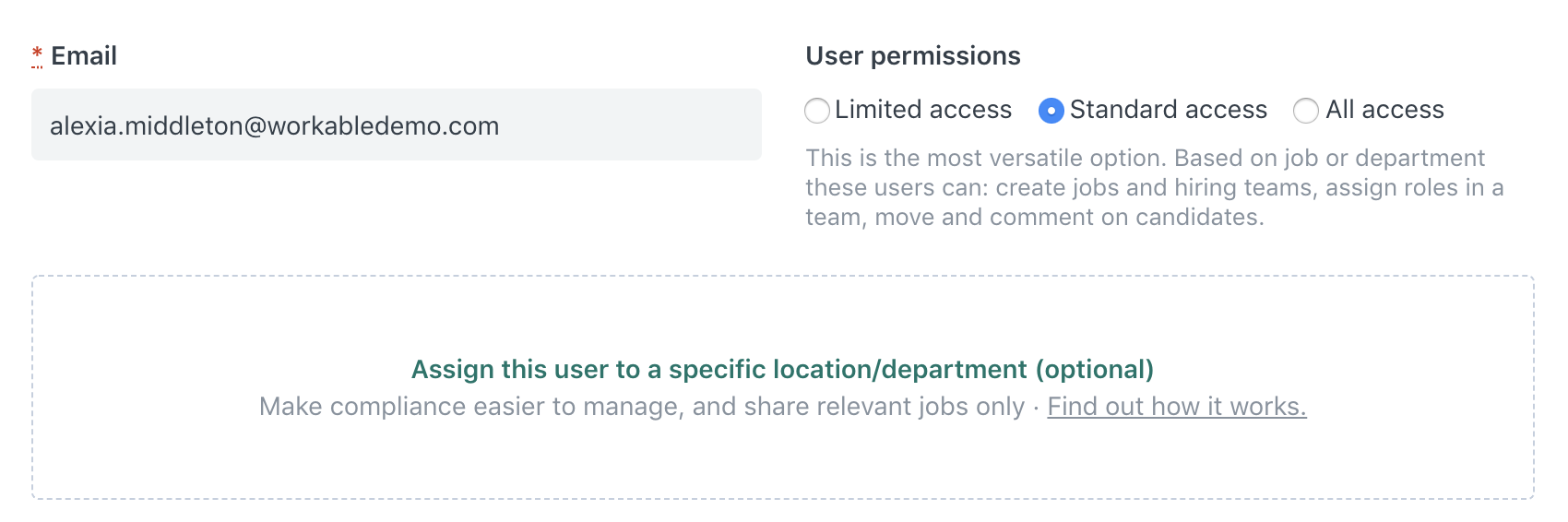Click the "Limited access" label text
The image size is (1568, 522).
923,110
